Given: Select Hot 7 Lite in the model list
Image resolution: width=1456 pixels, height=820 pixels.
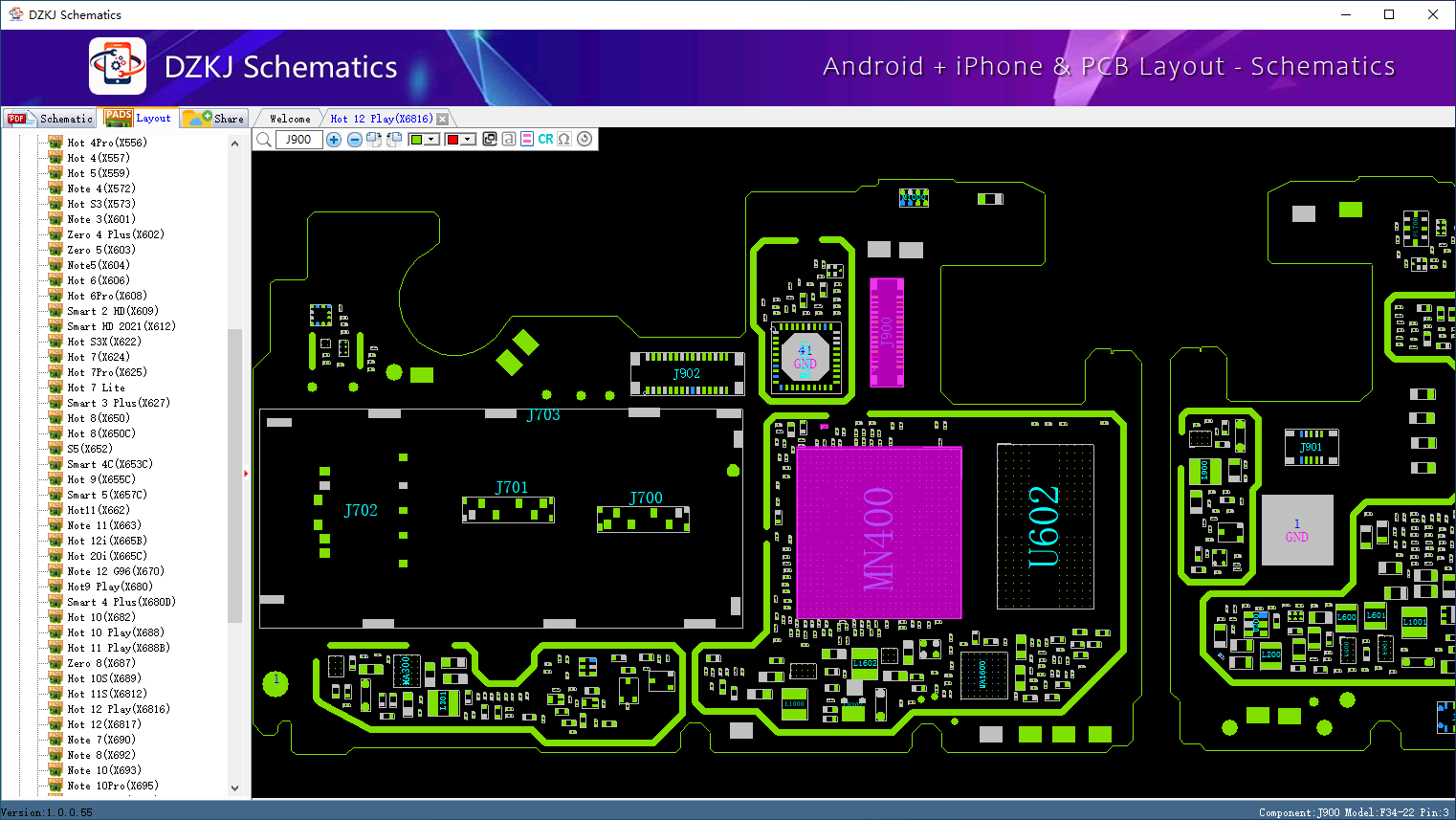Looking at the screenshot, I should click(x=96, y=388).
